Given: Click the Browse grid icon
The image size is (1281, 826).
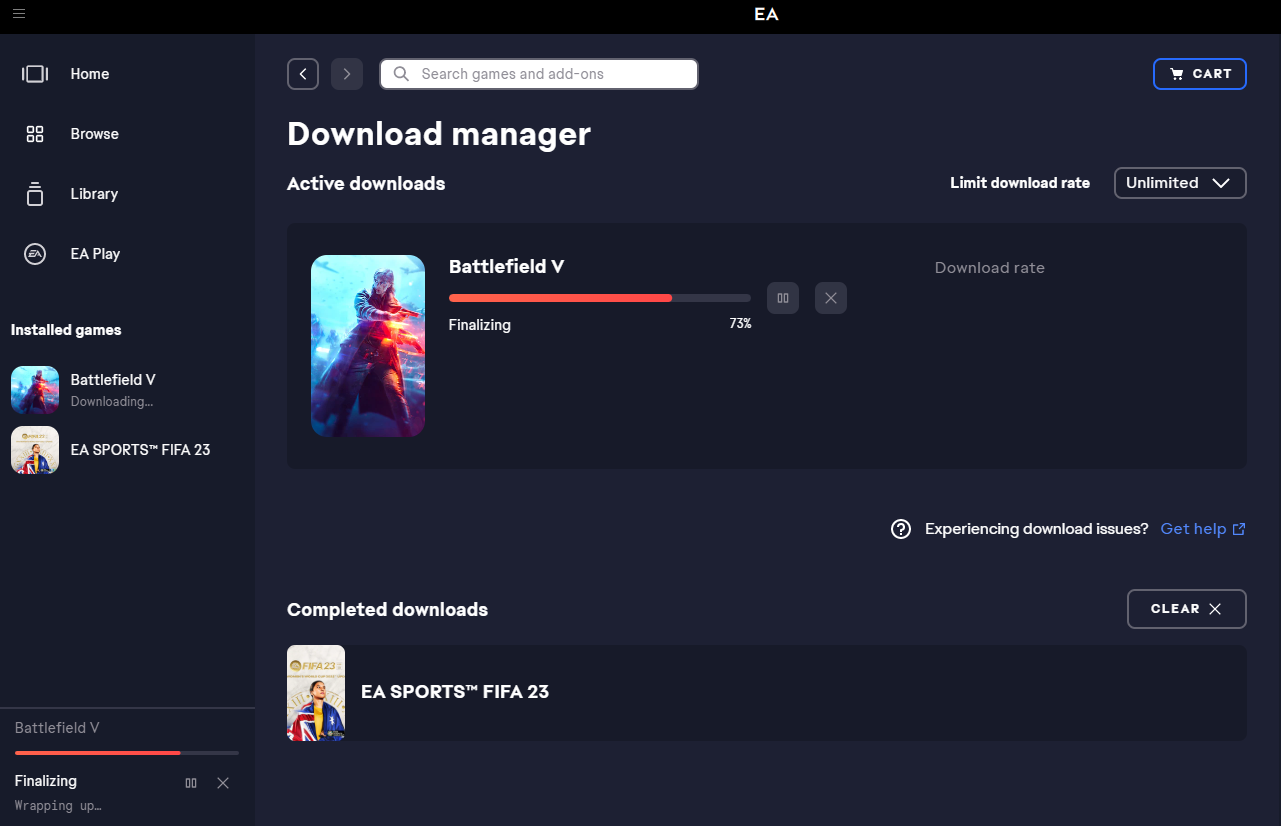Looking at the screenshot, I should 35,134.
